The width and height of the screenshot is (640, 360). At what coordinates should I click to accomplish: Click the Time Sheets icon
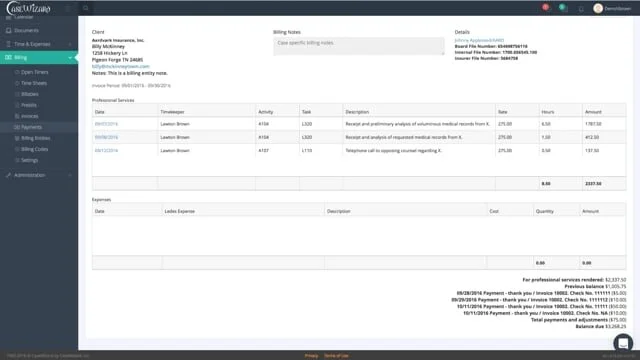point(17,83)
